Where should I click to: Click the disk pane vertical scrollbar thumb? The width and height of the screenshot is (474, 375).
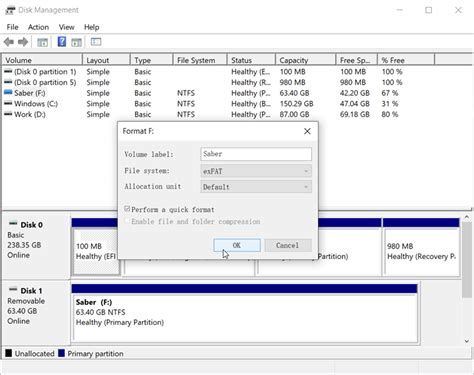467,259
